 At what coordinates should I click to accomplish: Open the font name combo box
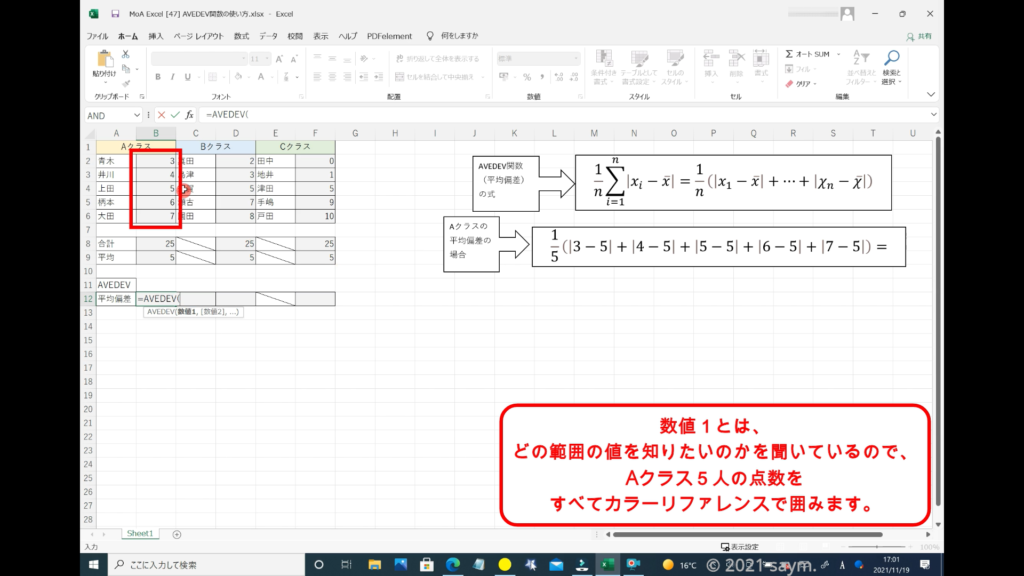coord(199,58)
